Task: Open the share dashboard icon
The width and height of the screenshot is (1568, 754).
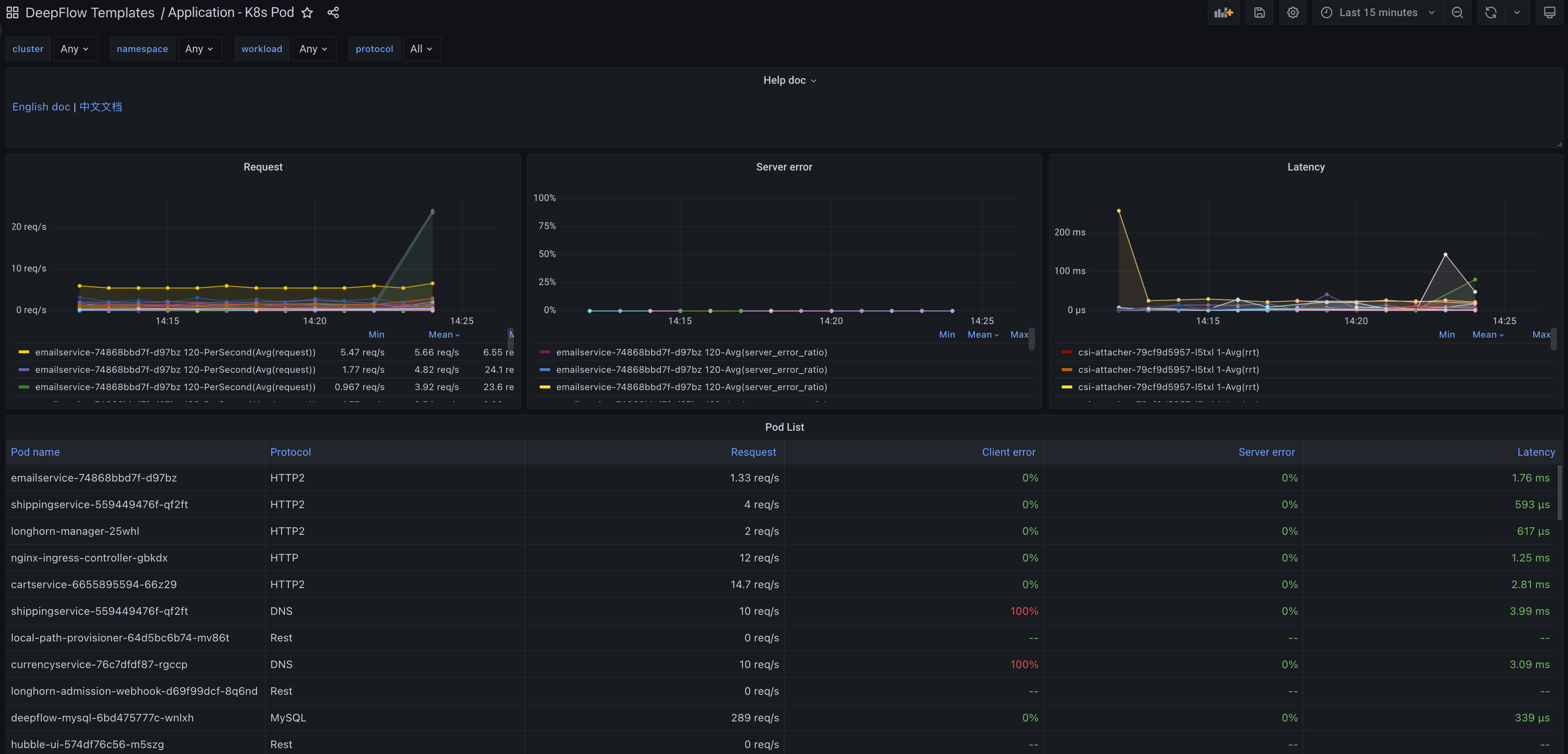Action: pyautogui.click(x=333, y=13)
